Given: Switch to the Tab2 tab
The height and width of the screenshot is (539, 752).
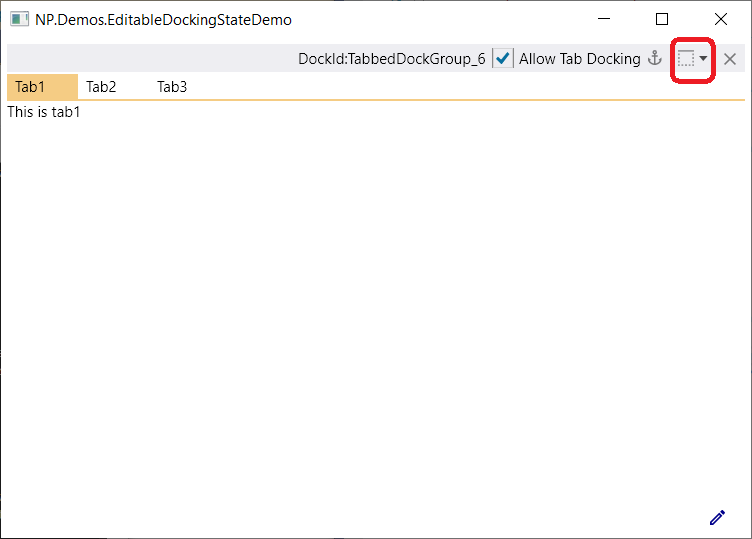Looking at the screenshot, I should pos(101,87).
